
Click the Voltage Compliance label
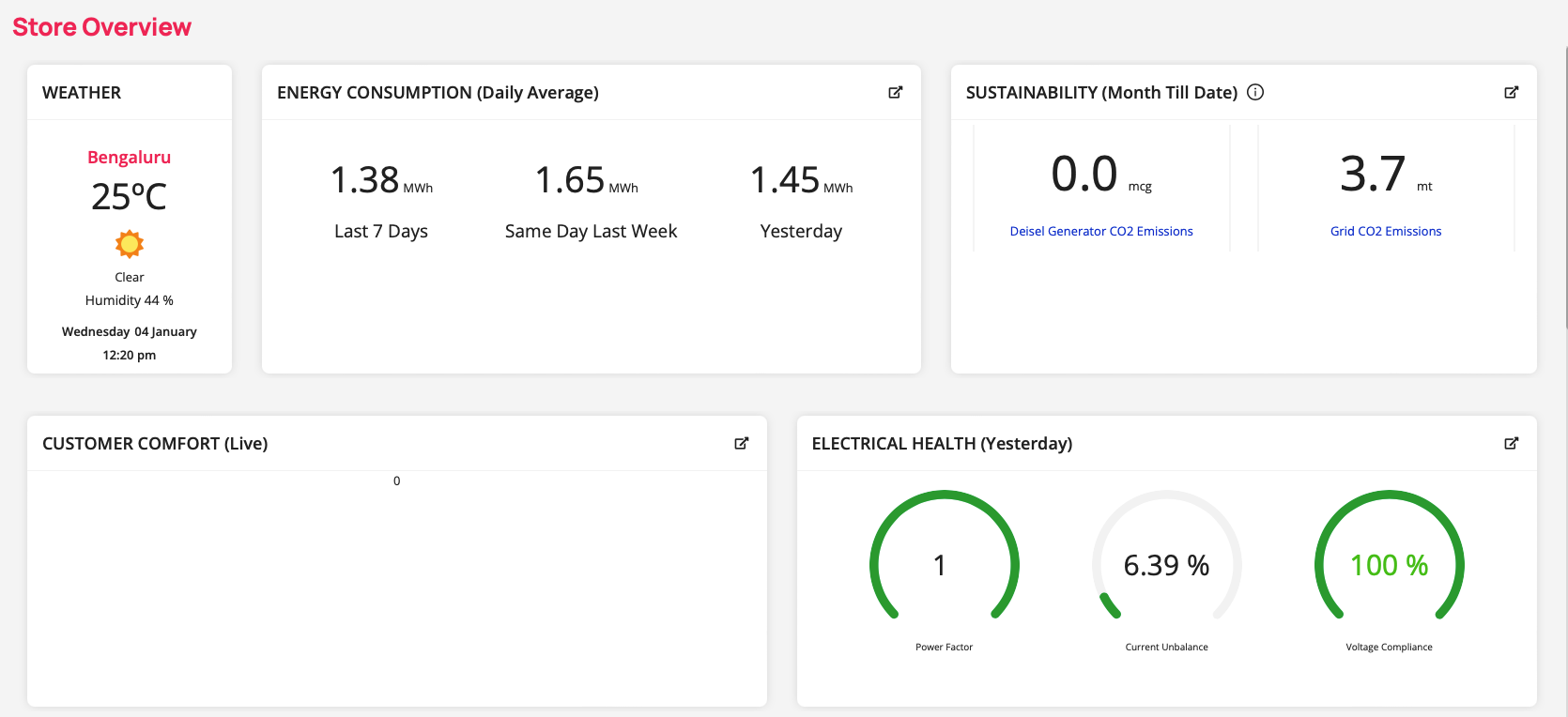tap(1390, 647)
